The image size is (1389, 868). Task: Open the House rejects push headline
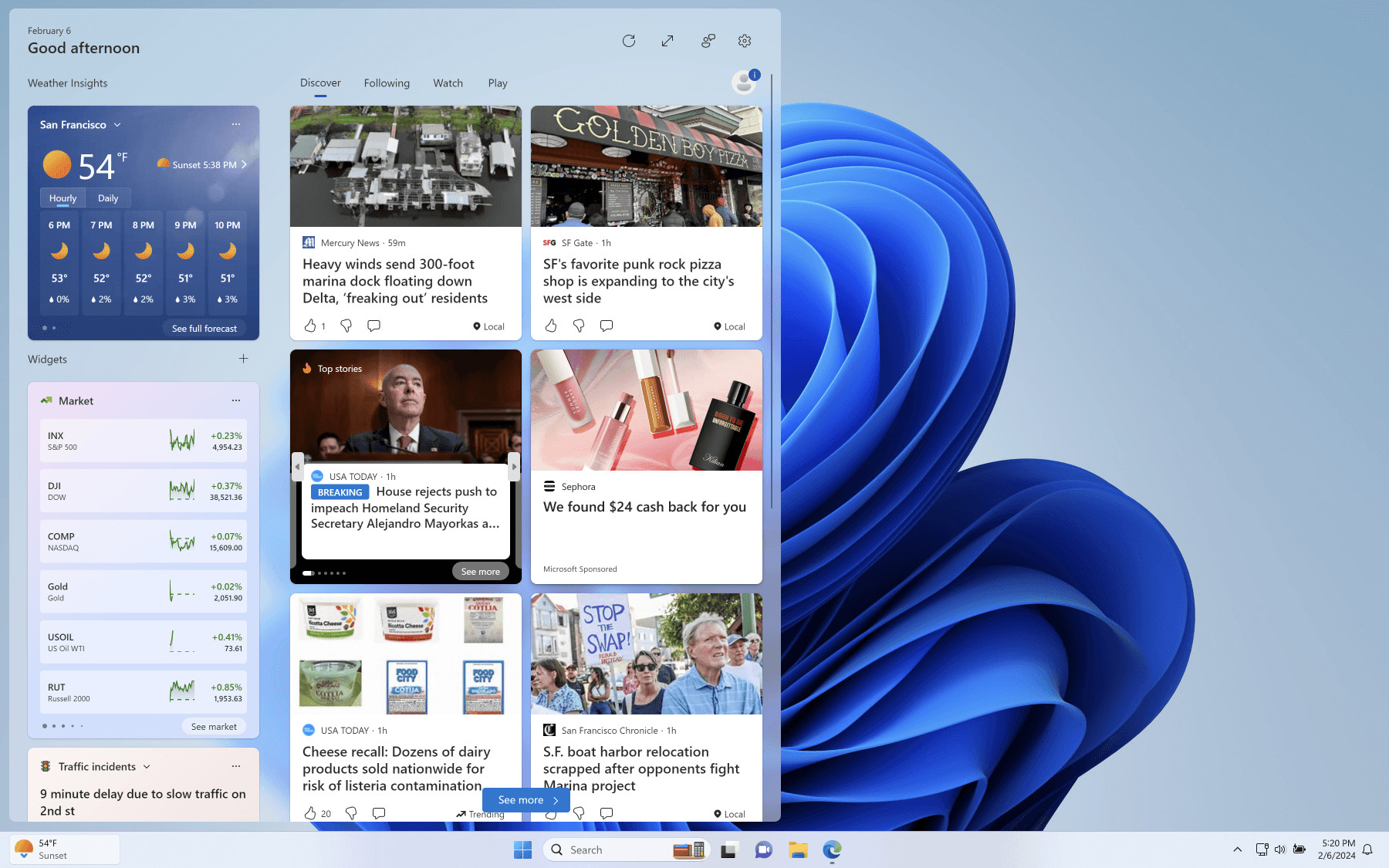click(405, 508)
